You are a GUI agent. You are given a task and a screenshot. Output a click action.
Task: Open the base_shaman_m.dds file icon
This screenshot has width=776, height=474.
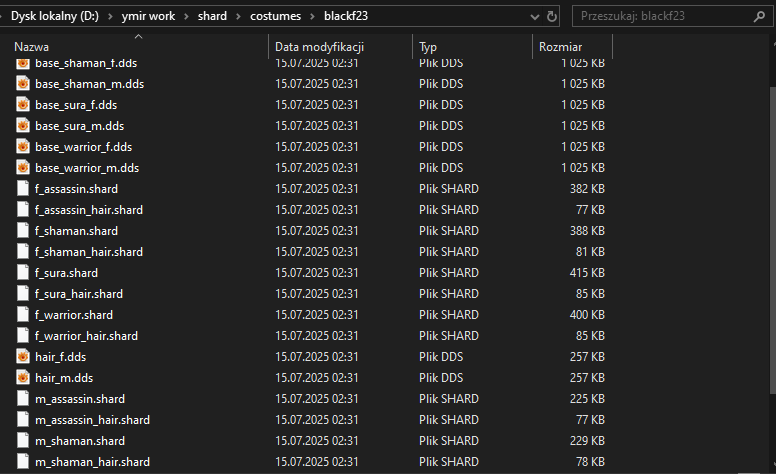pos(24,84)
